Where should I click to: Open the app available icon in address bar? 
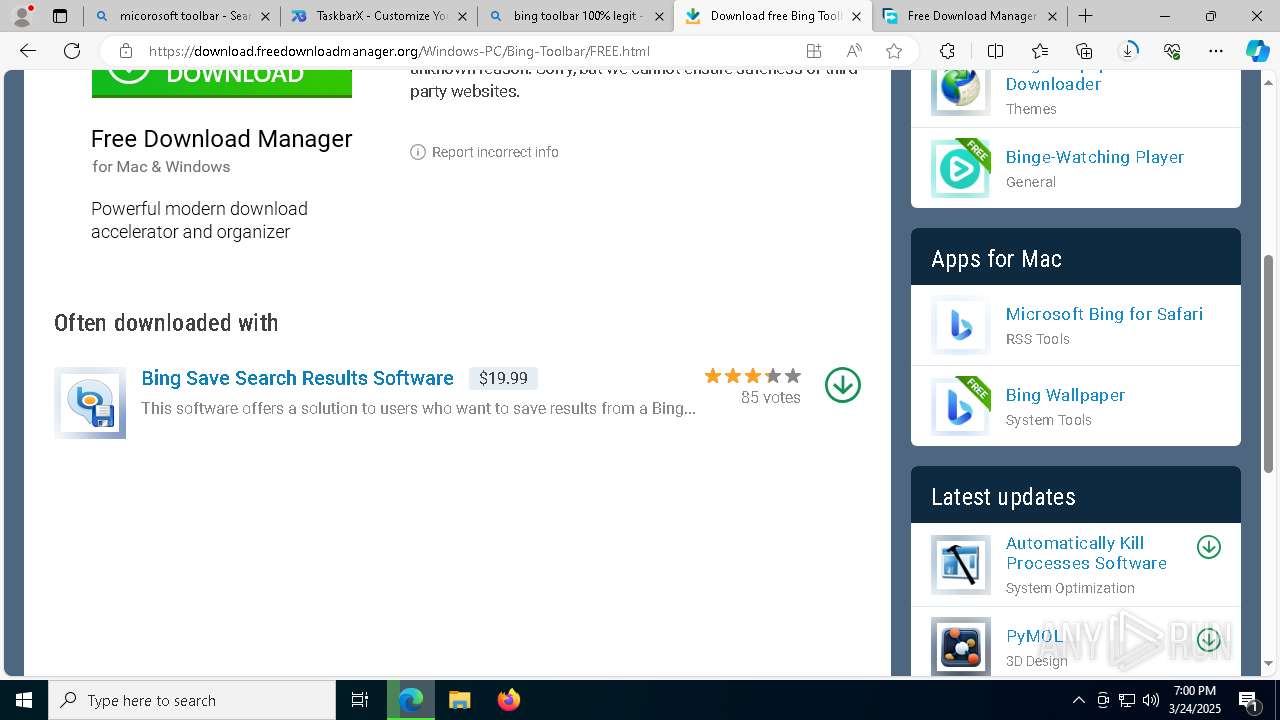814,51
